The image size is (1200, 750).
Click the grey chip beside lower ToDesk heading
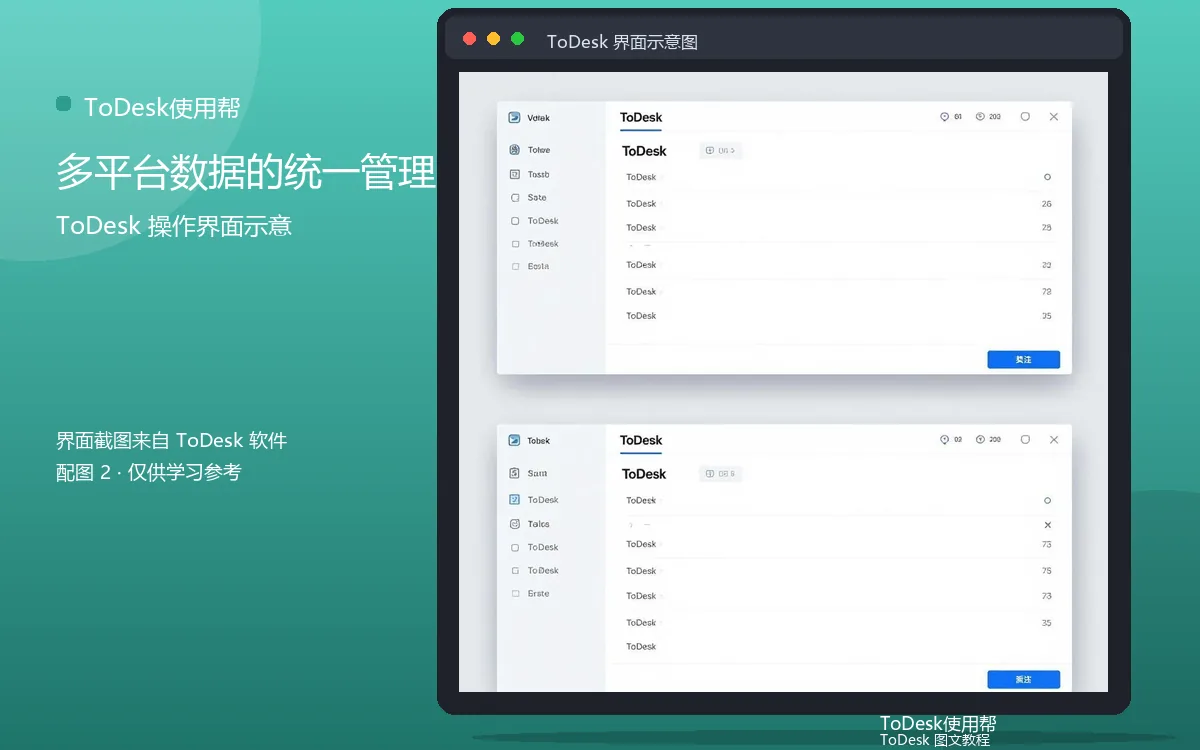pyautogui.click(x=721, y=474)
